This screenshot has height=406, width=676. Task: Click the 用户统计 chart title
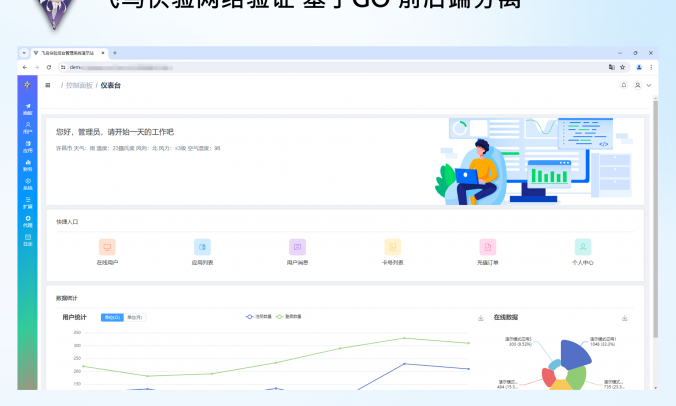pyautogui.click(x=74, y=317)
